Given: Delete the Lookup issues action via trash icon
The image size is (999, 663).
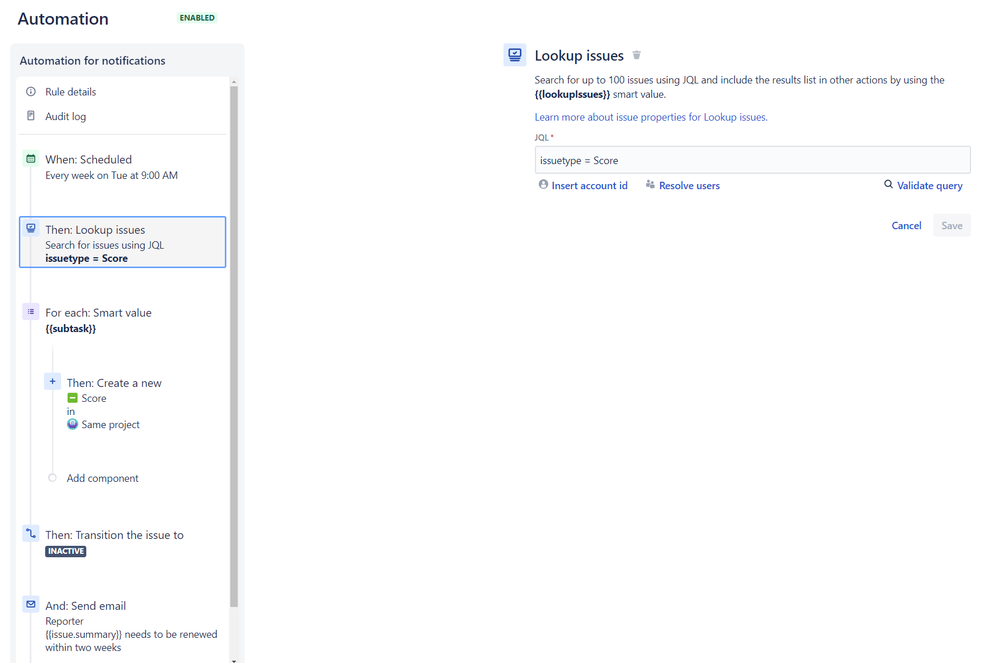Looking at the screenshot, I should [x=636, y=55].
